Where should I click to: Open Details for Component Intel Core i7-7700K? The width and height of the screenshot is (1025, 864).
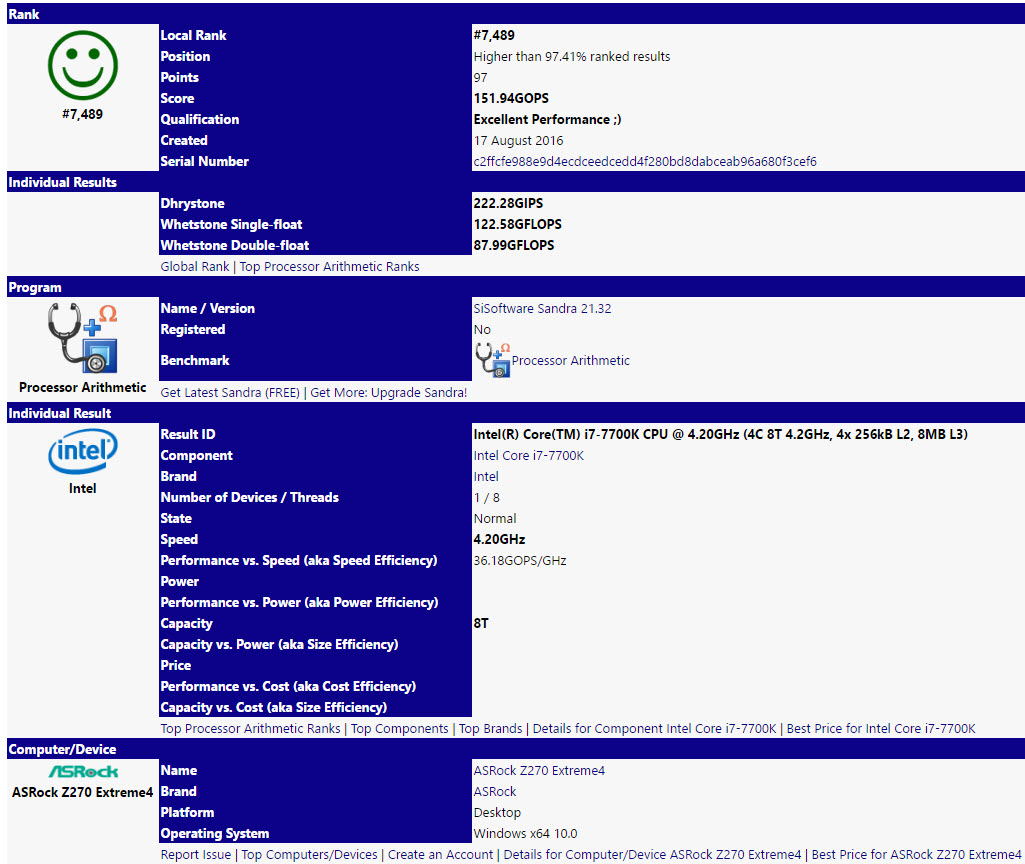tap(654, 729)
